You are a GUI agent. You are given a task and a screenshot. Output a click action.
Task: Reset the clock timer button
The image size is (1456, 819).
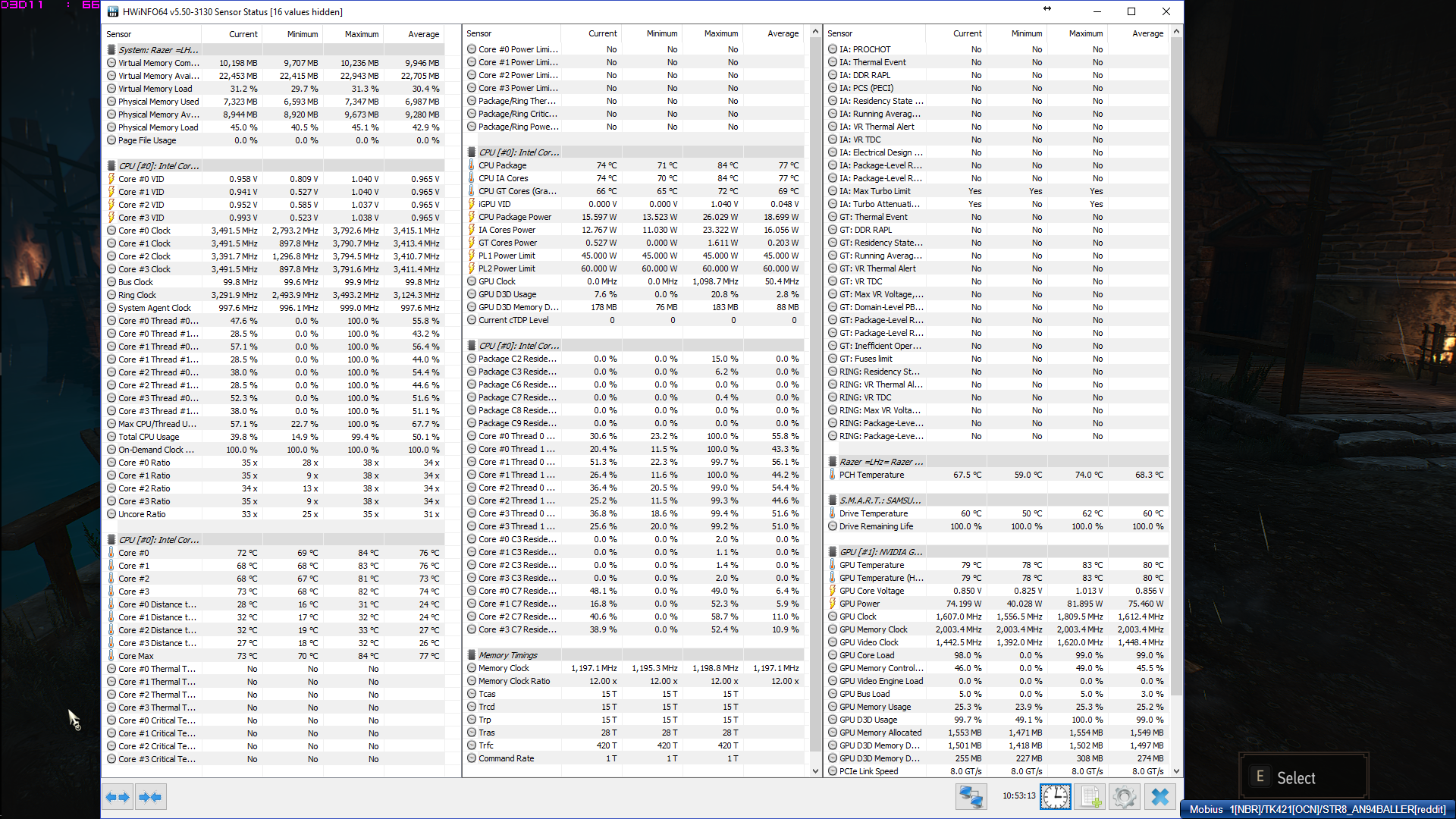(1056, 797)
